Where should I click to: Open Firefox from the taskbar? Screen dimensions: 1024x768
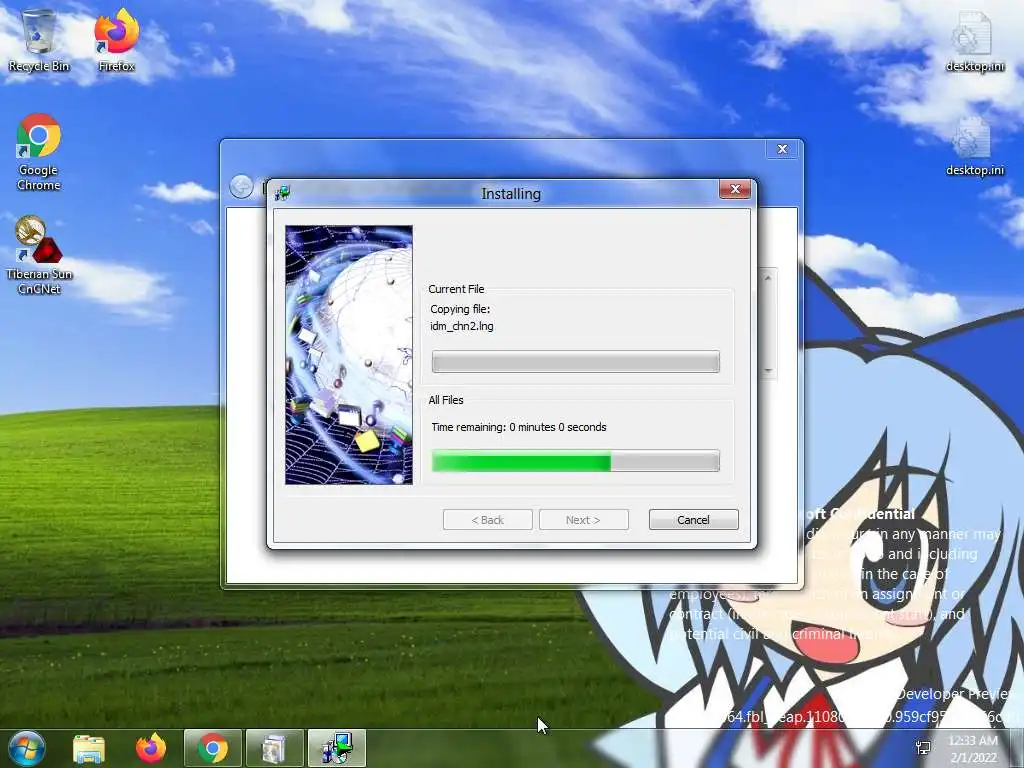click(151, 748)
